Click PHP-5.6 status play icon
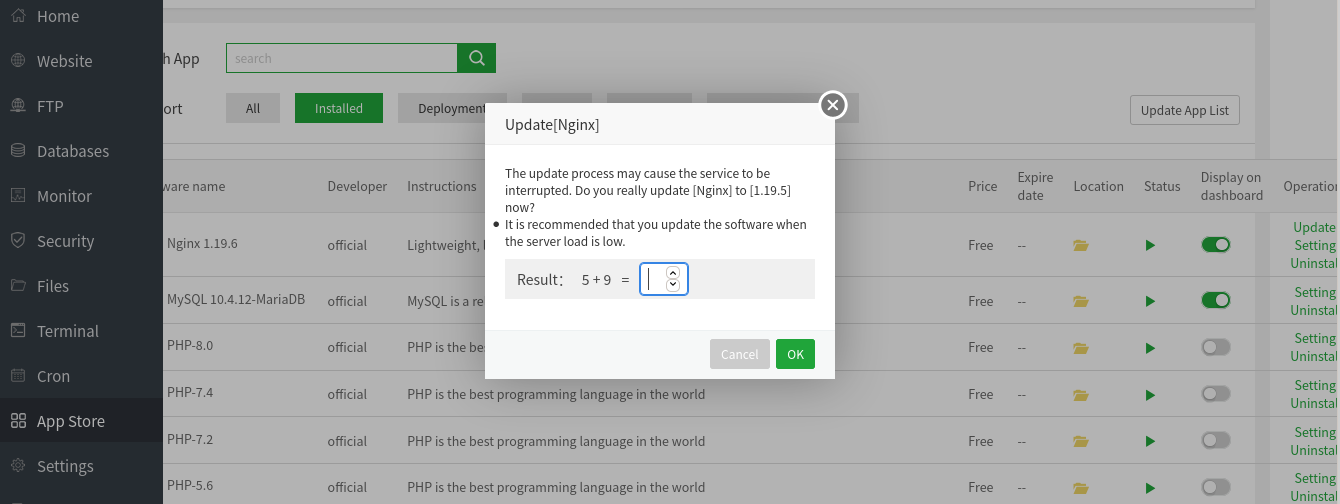 1150,488
